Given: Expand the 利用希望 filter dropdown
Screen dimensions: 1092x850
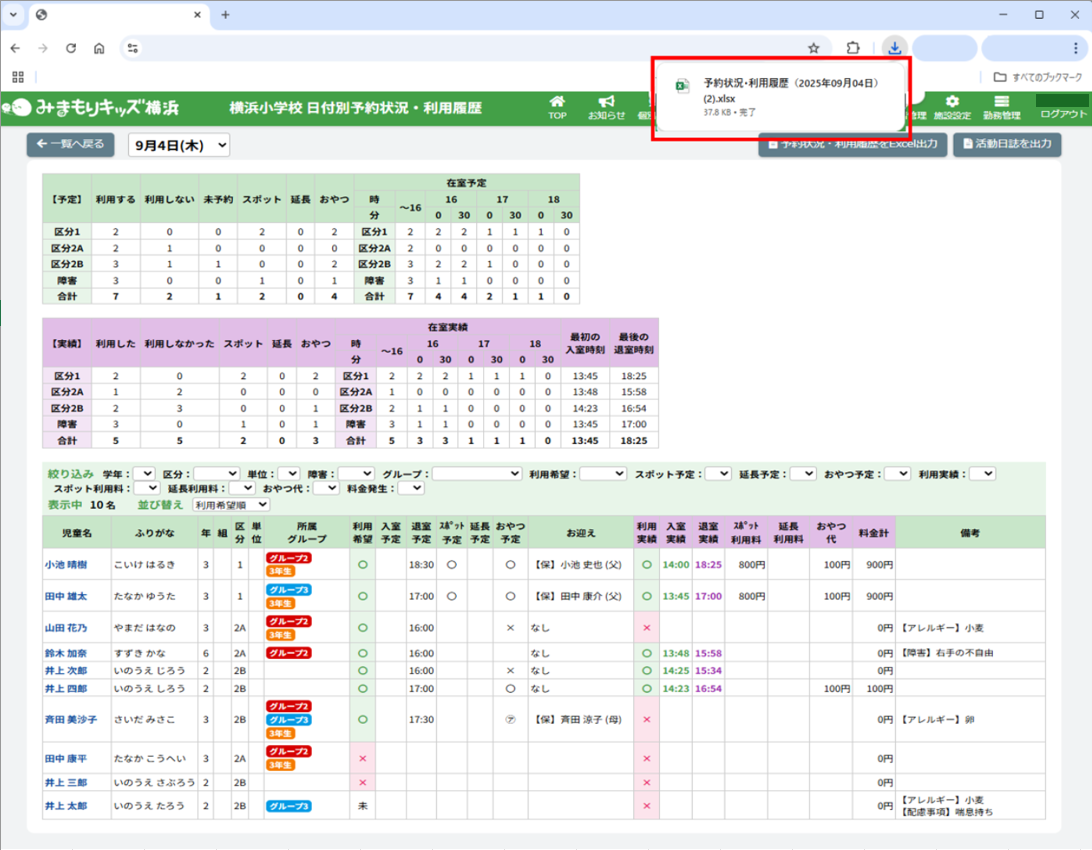Looking at the screenshot, I should pos(603,473).
